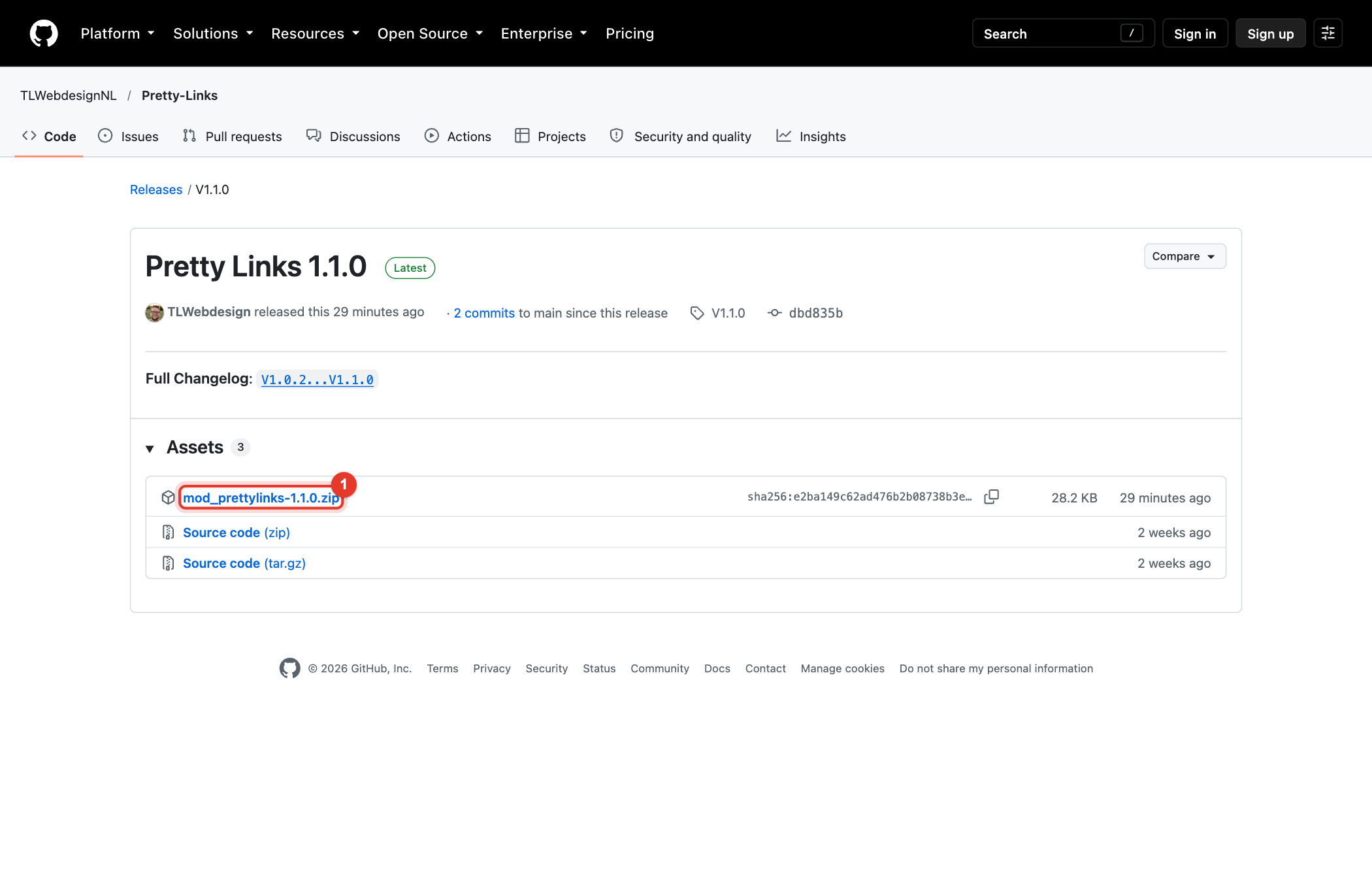Open the TLWebdesign author profile link

pyautogui.click(x=209, y=312)
